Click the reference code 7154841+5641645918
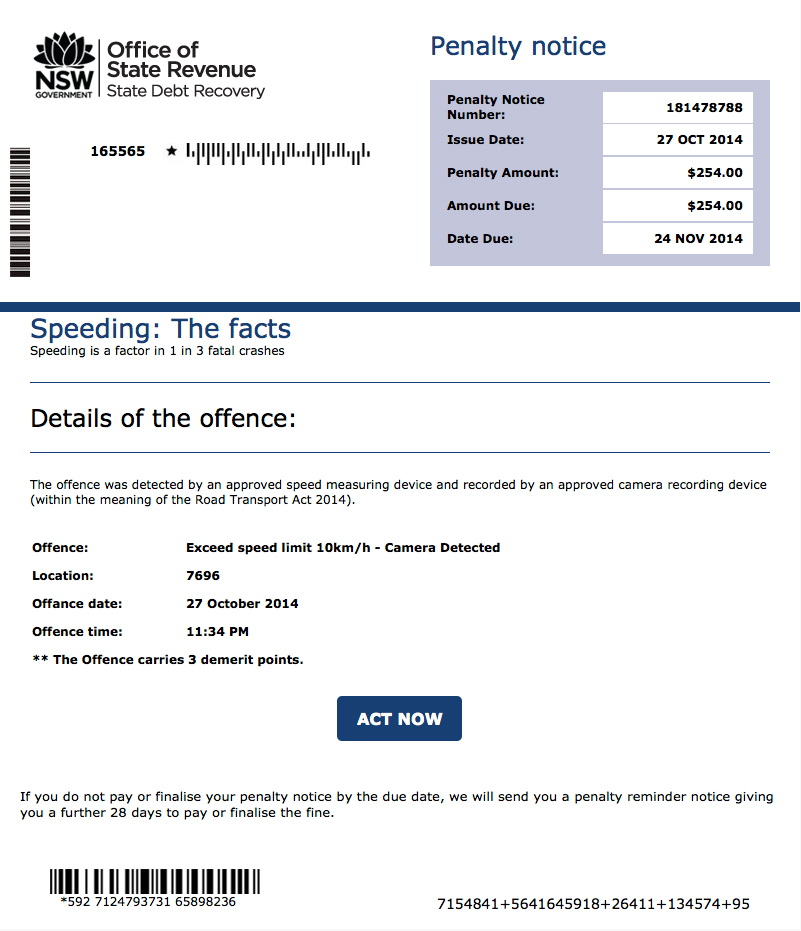This screenshot has height=931, width=801. coord(593,904)
